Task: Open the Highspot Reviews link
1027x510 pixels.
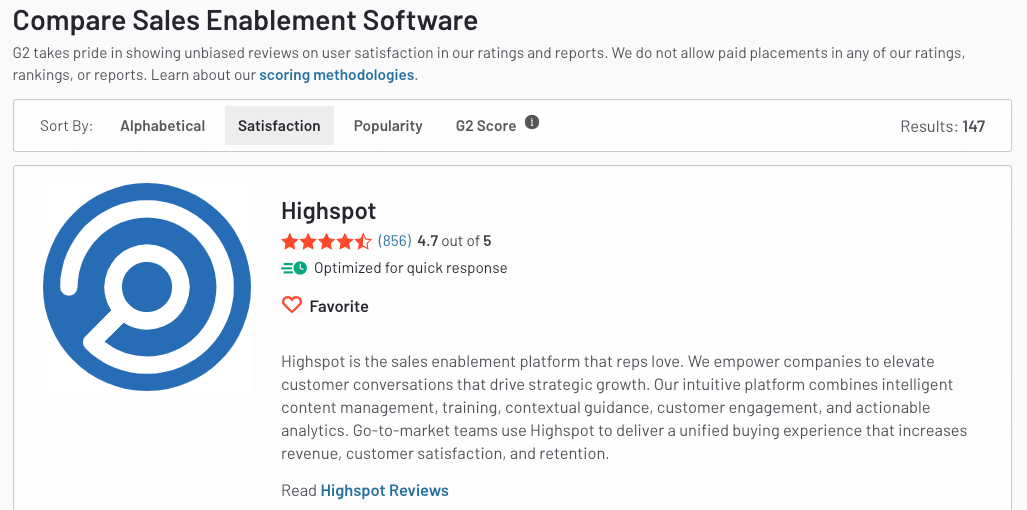Action: click(384, 490)
